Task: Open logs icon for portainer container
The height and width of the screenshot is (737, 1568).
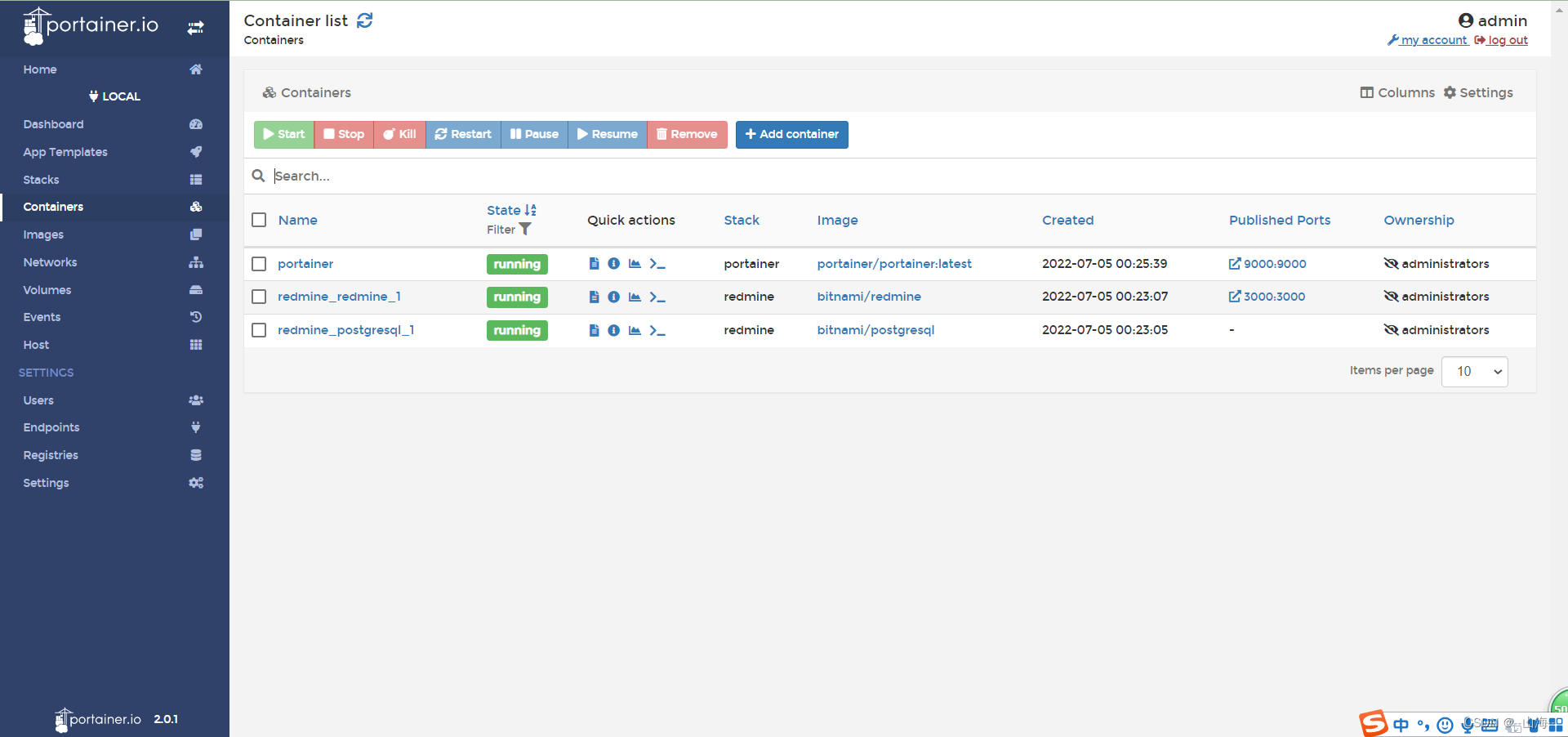Action: point(595,263)
